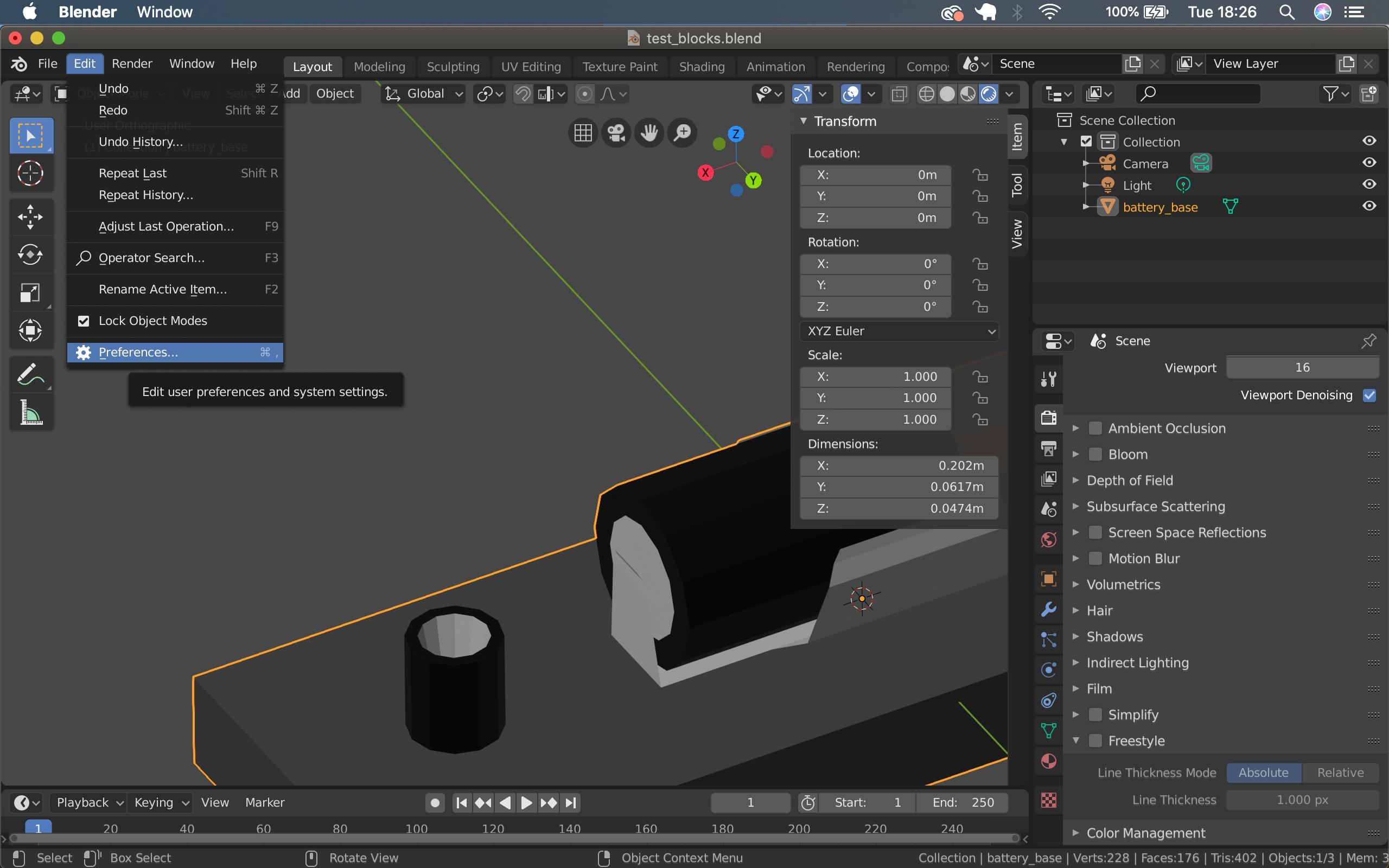Switch to camera view icon

pyautogui.click(x=616, y=133)
